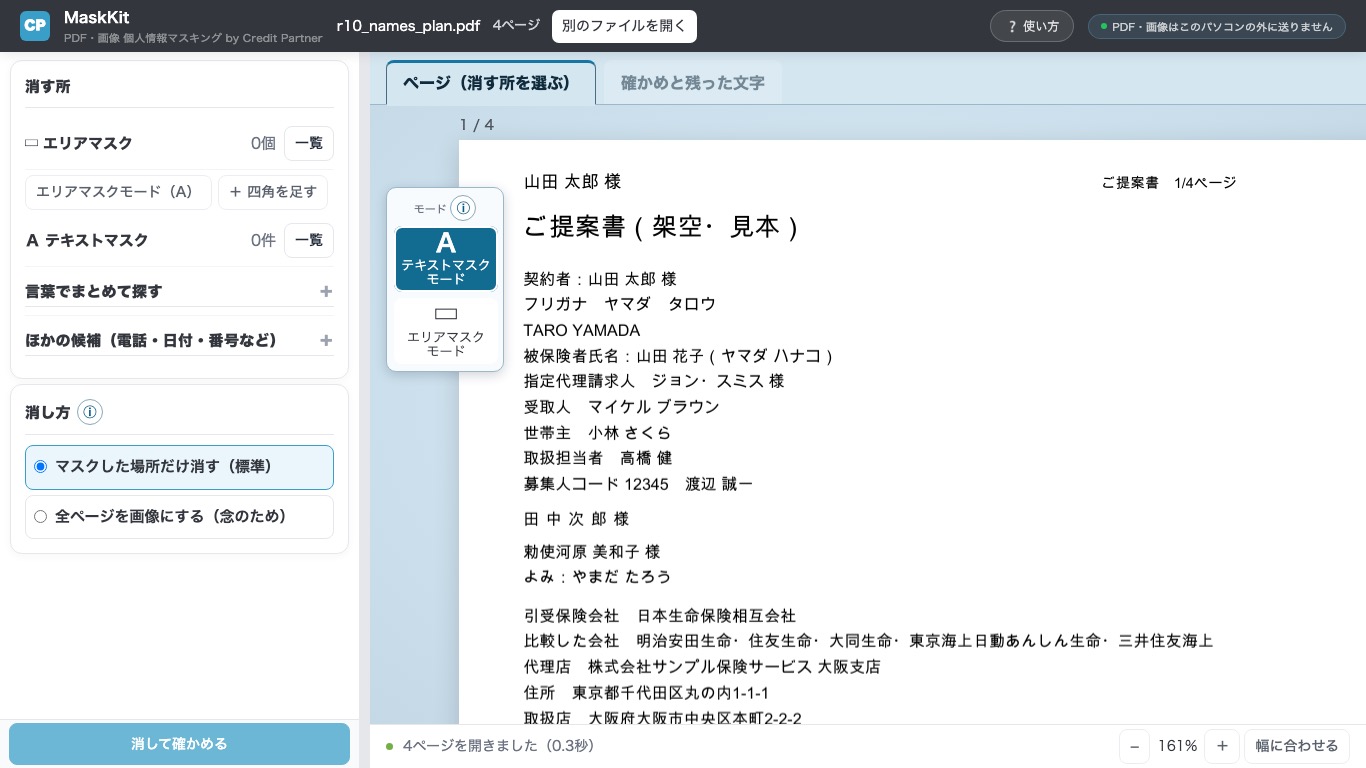Click the line よみ：やまだ たろう

(598, 577)
